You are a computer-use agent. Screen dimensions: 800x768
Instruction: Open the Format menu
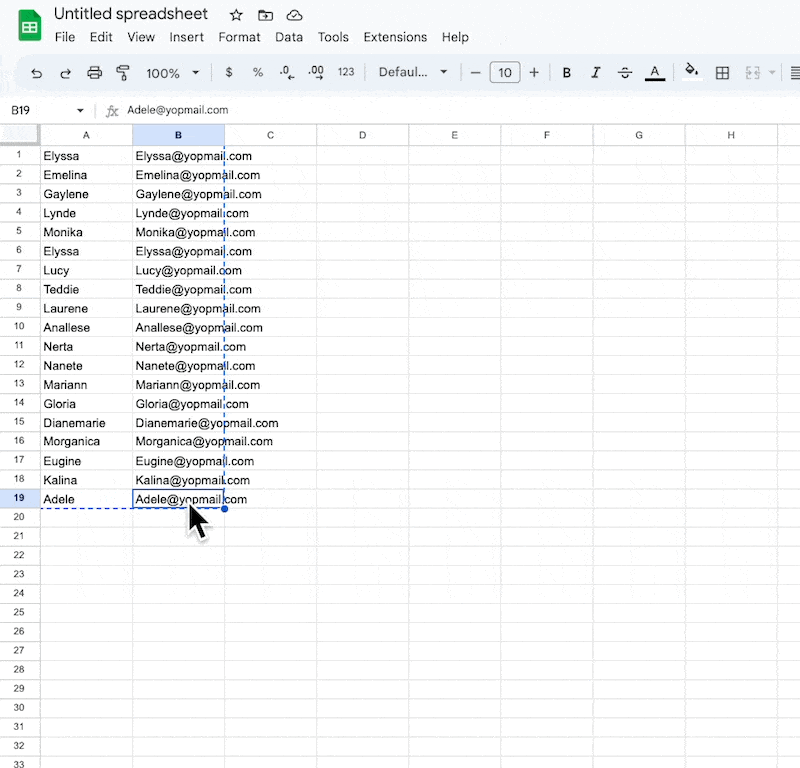click(x=239, y=37)
